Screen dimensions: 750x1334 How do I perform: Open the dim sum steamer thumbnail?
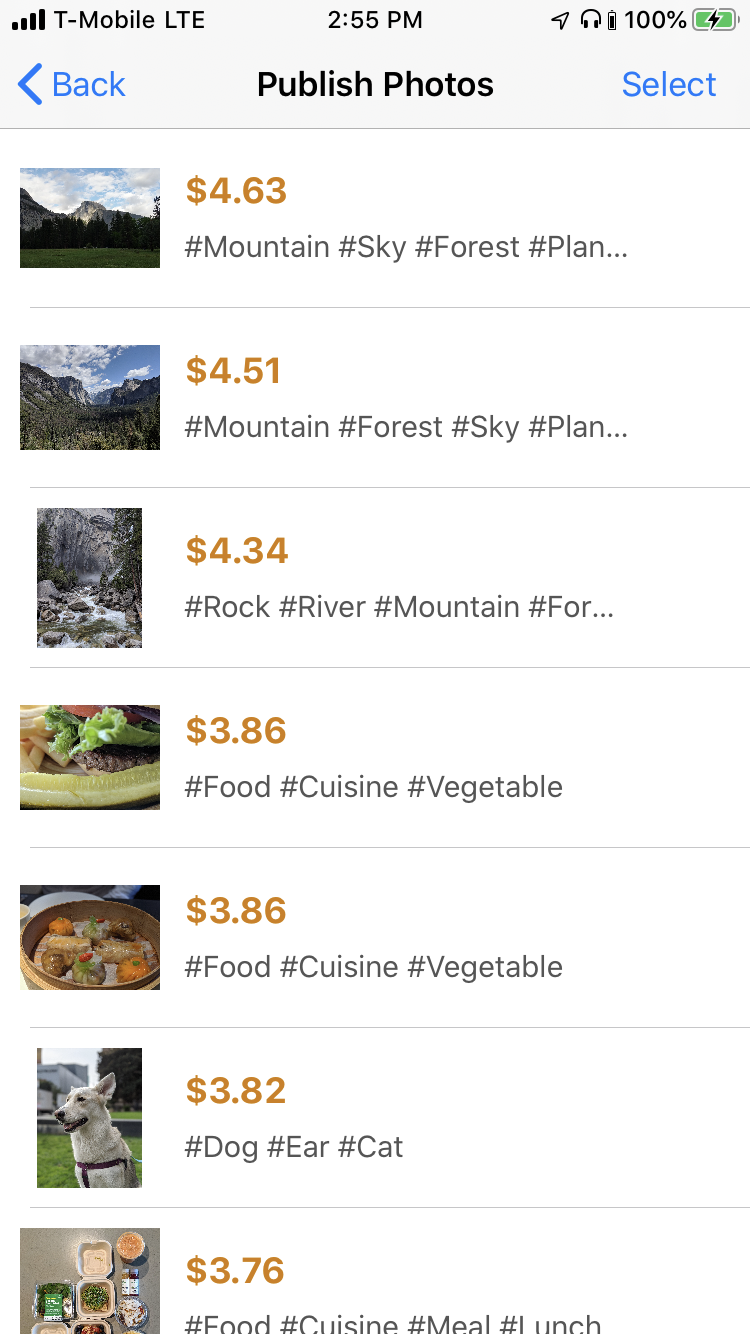coord(90,937)
